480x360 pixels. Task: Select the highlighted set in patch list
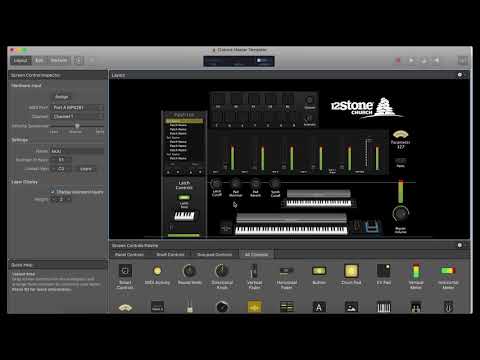point(184,121)
